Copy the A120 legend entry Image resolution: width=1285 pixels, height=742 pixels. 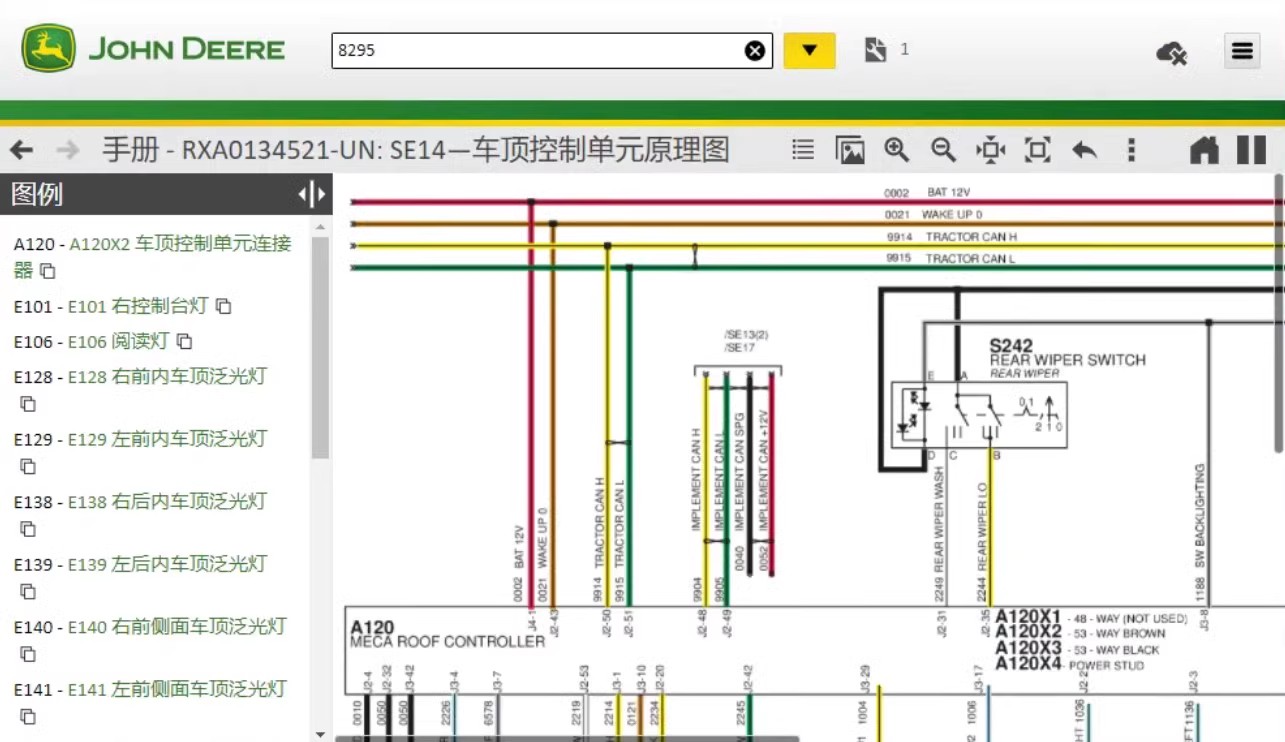click(x=48, y=271)
